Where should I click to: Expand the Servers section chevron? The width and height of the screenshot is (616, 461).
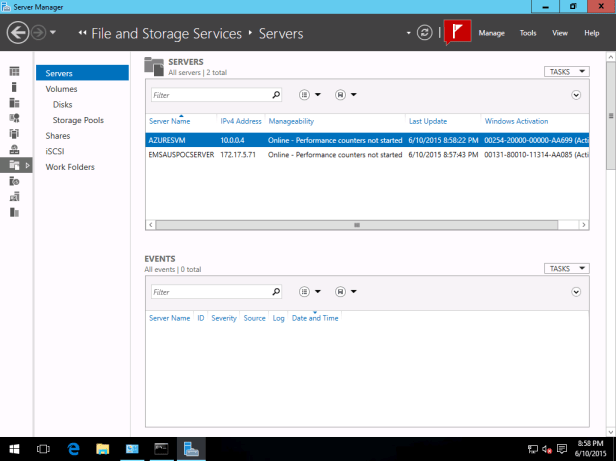click(x=576, y=95)
